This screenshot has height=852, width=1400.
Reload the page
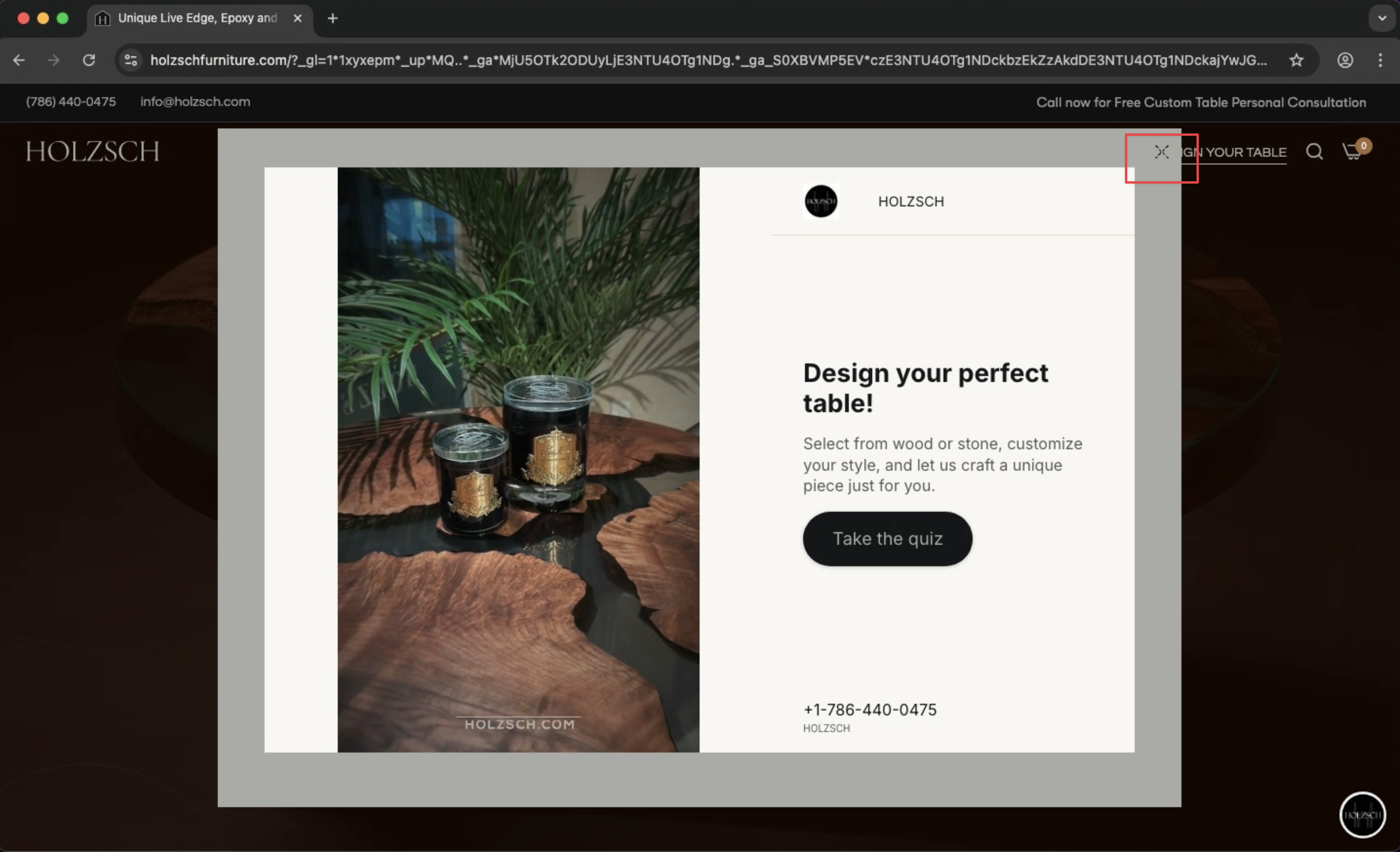[x=89, y=60]
